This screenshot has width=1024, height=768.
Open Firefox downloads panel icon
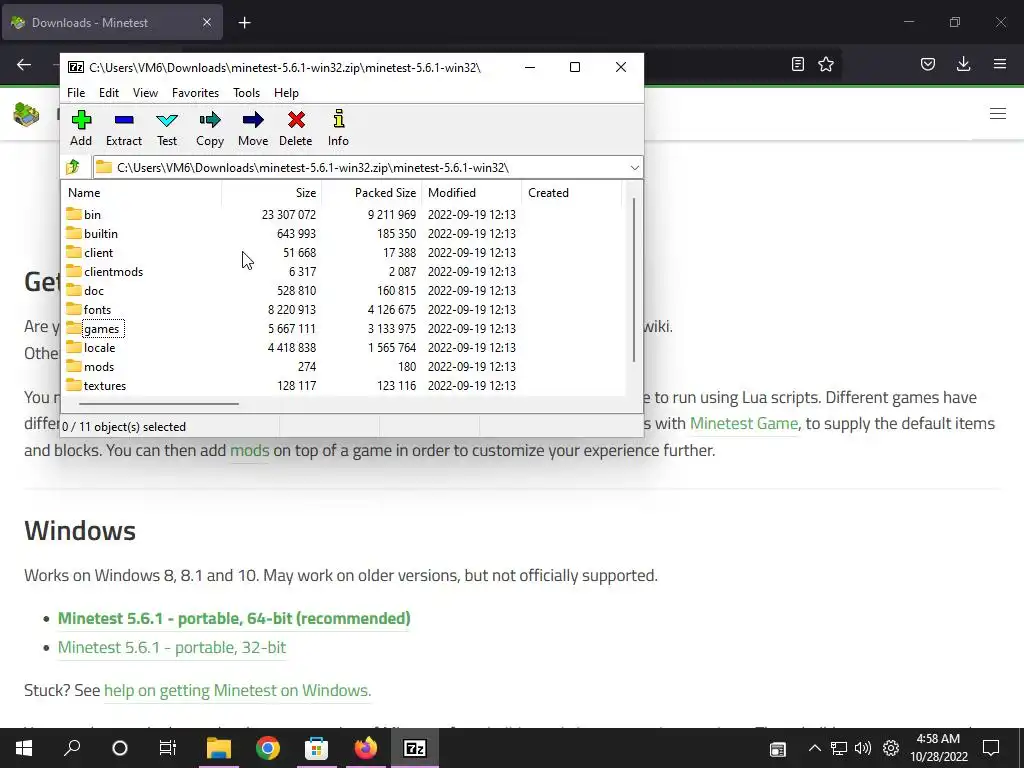[x=963, y=64]
